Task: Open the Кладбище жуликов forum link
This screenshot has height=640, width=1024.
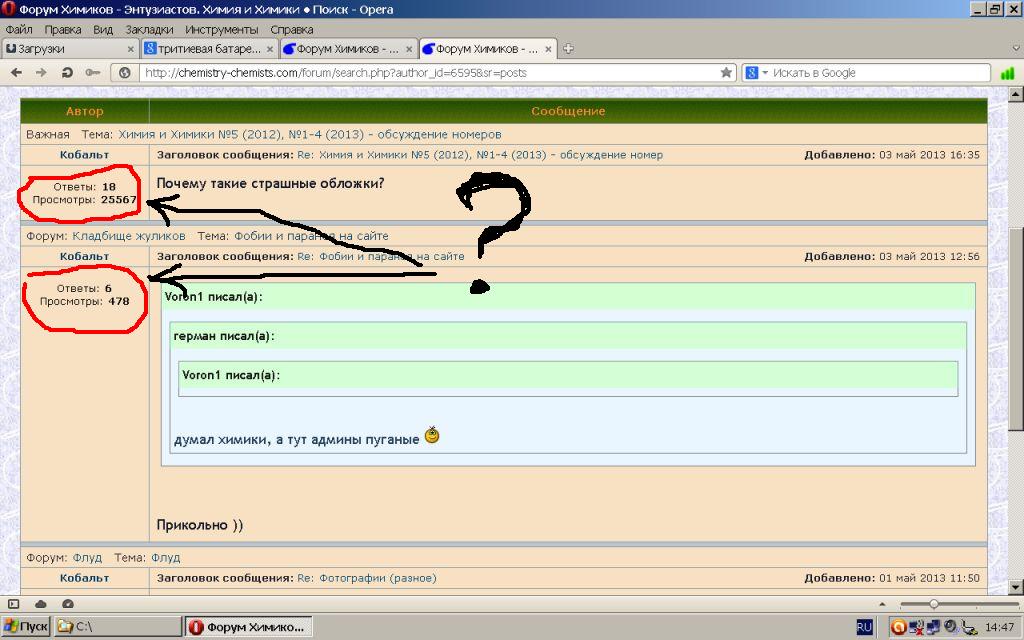Action: point(129,236)
